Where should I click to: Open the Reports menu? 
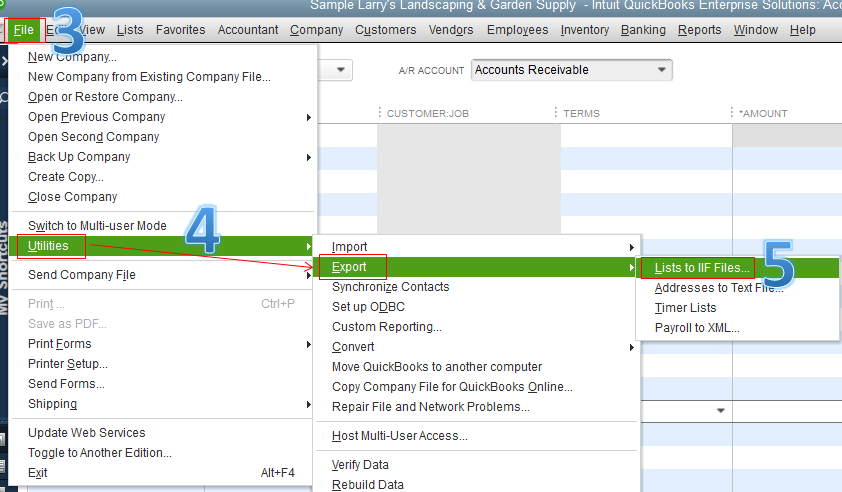pos(699,30)
